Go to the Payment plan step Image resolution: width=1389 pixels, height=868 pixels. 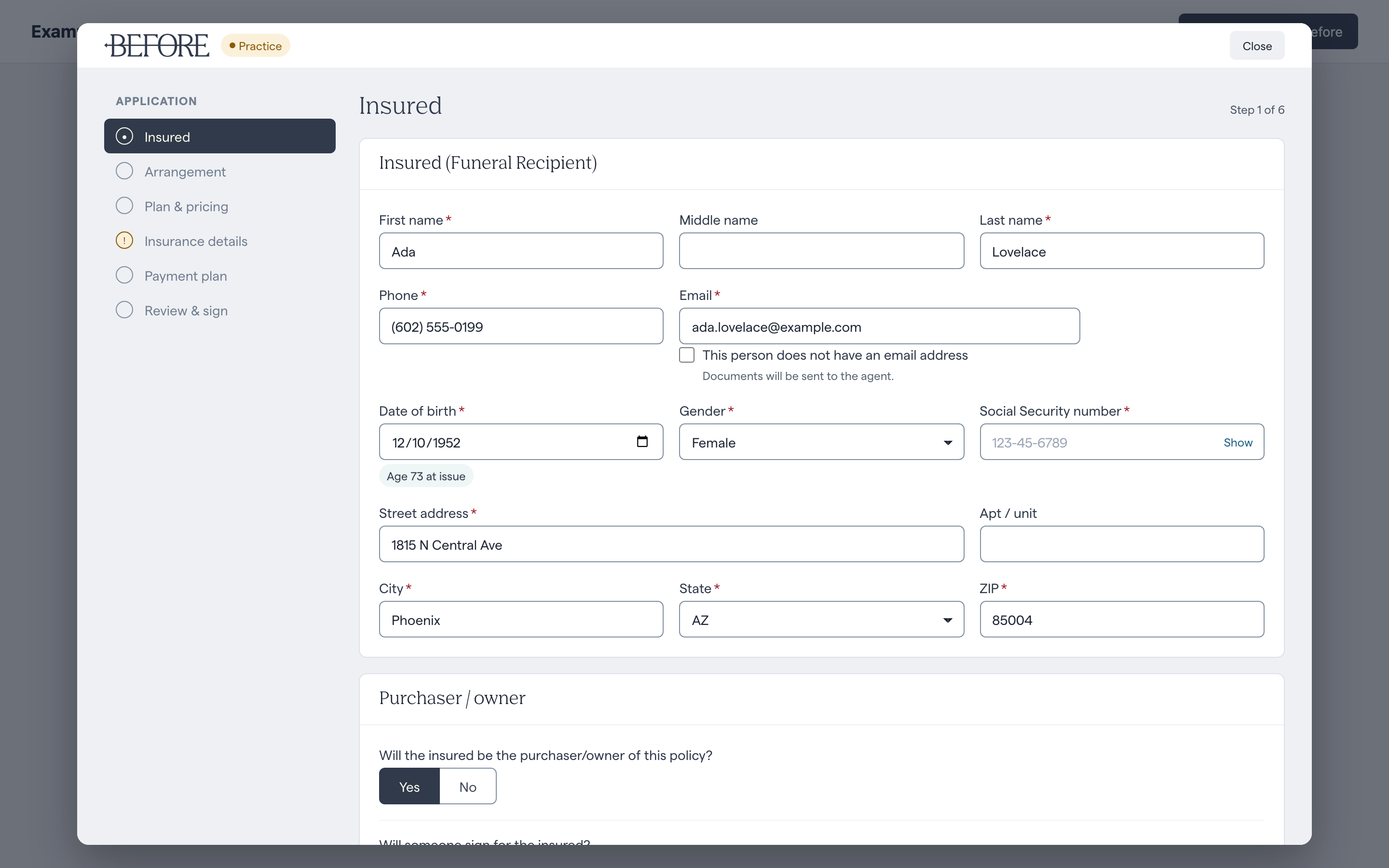pos(220,275)
